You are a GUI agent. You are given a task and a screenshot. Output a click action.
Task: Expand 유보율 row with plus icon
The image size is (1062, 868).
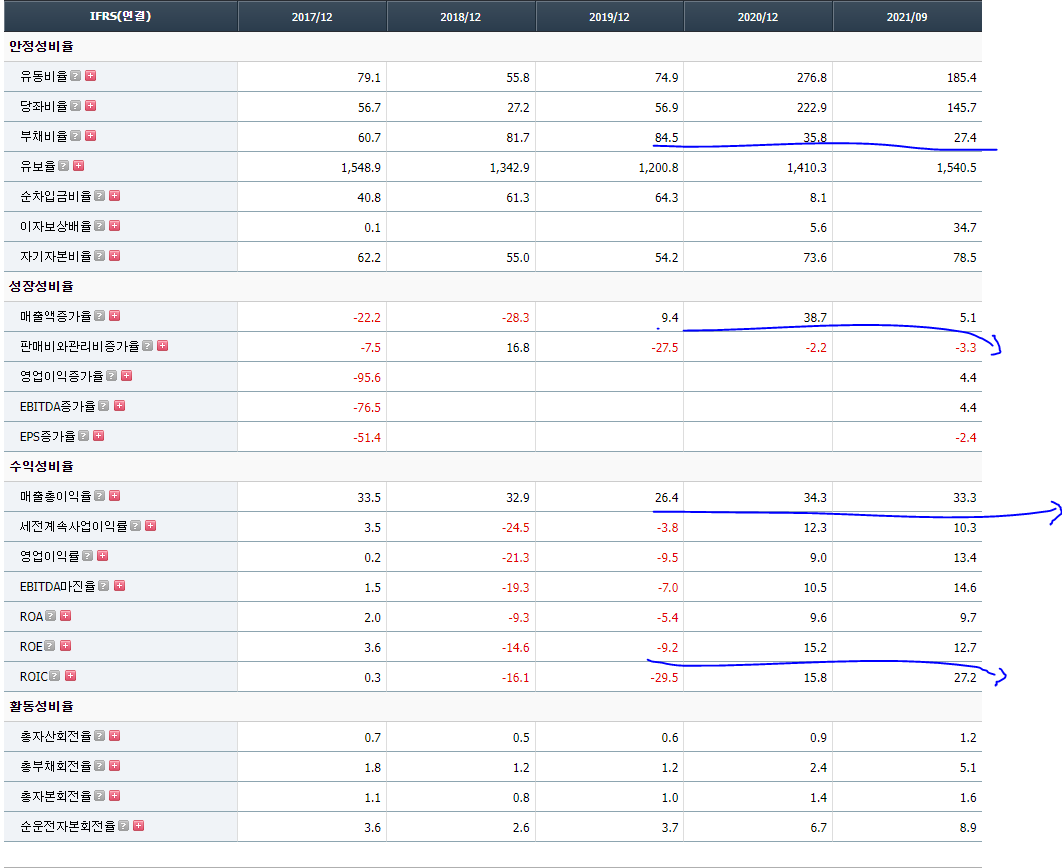pos(79,165)
